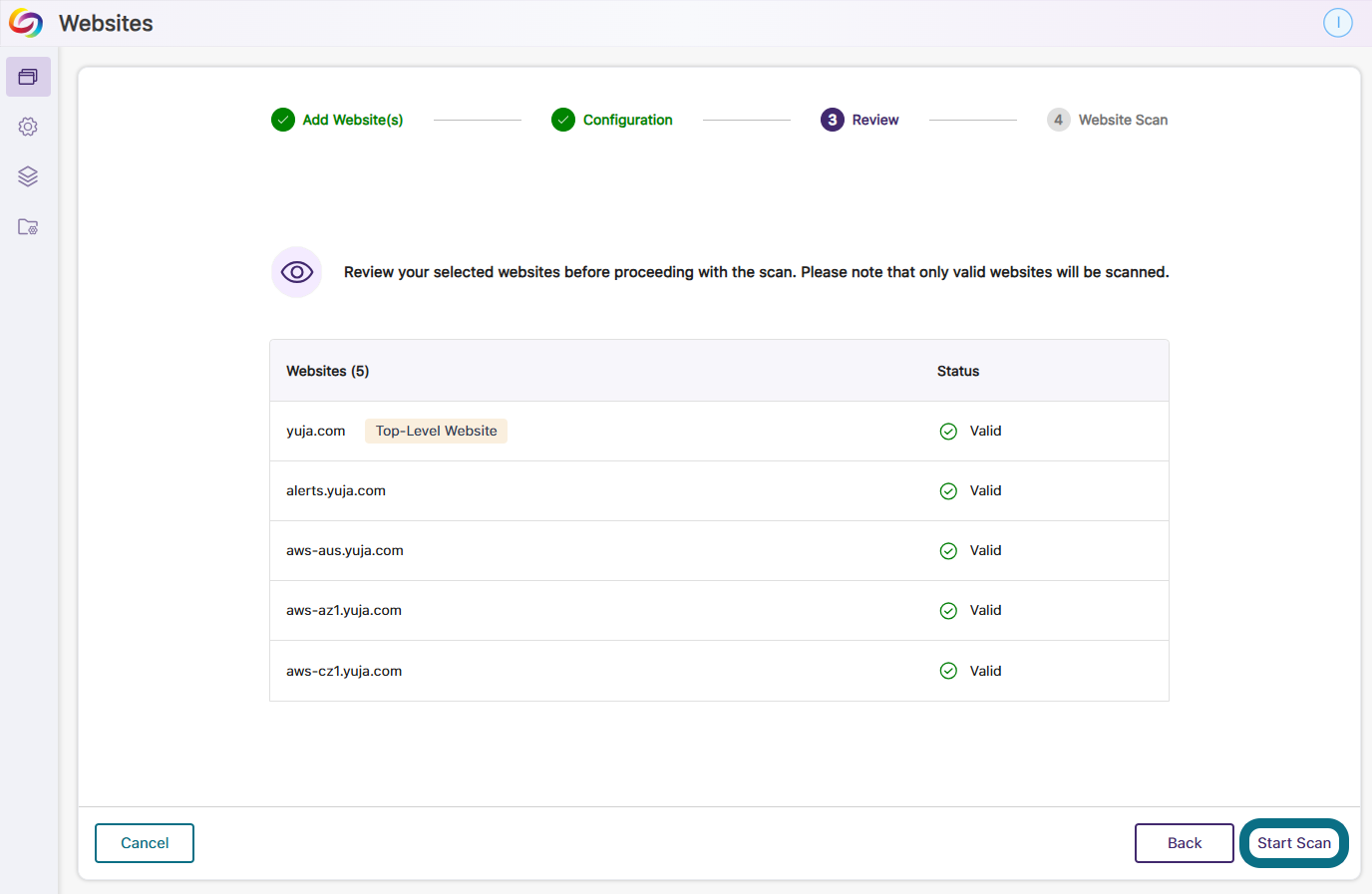Start the website scan
The image size is (1372, 894).
(x=1294, y=843)
